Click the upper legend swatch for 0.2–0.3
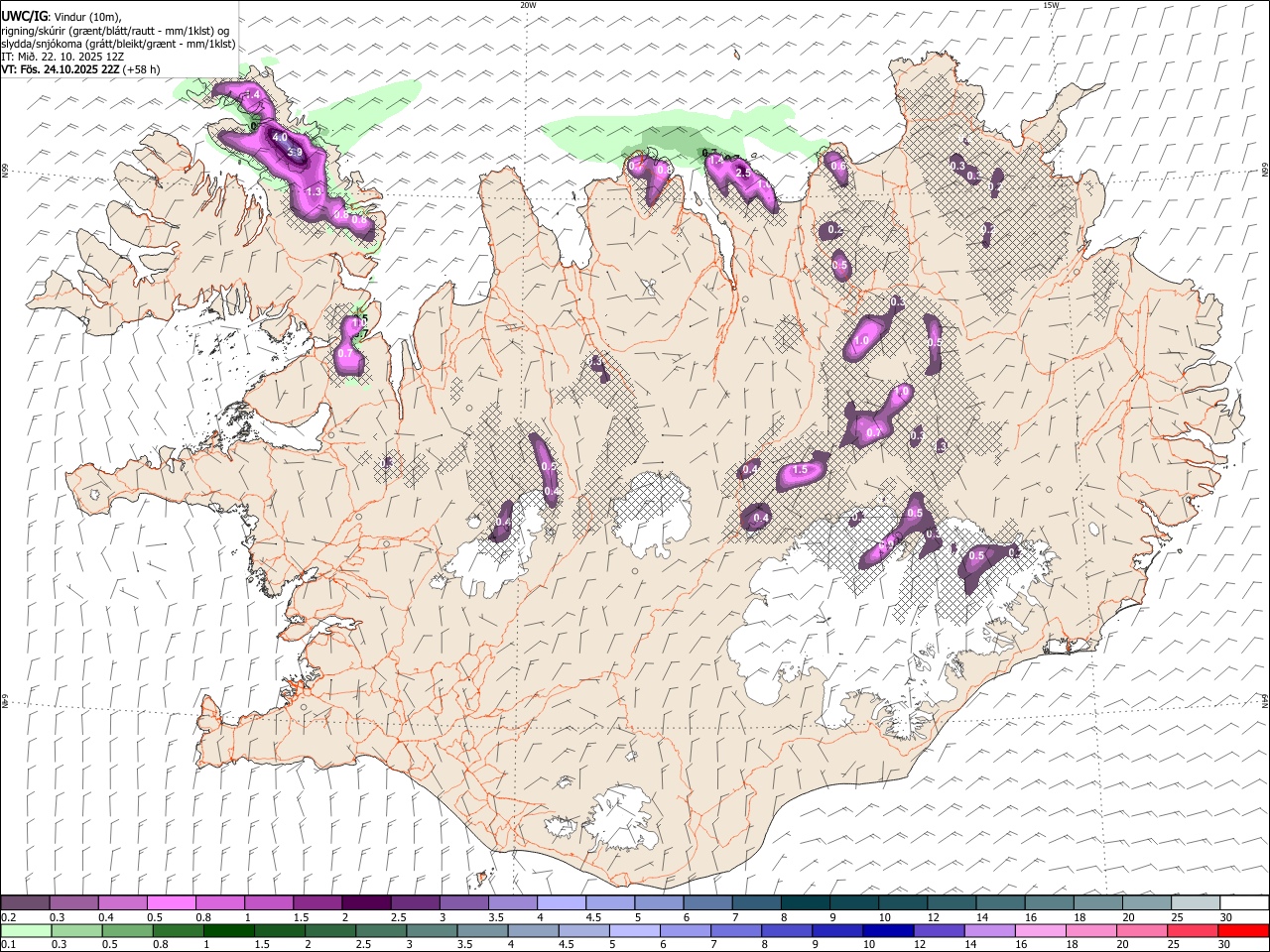The height and width of the screenshot is (952, 1270). 26,903
